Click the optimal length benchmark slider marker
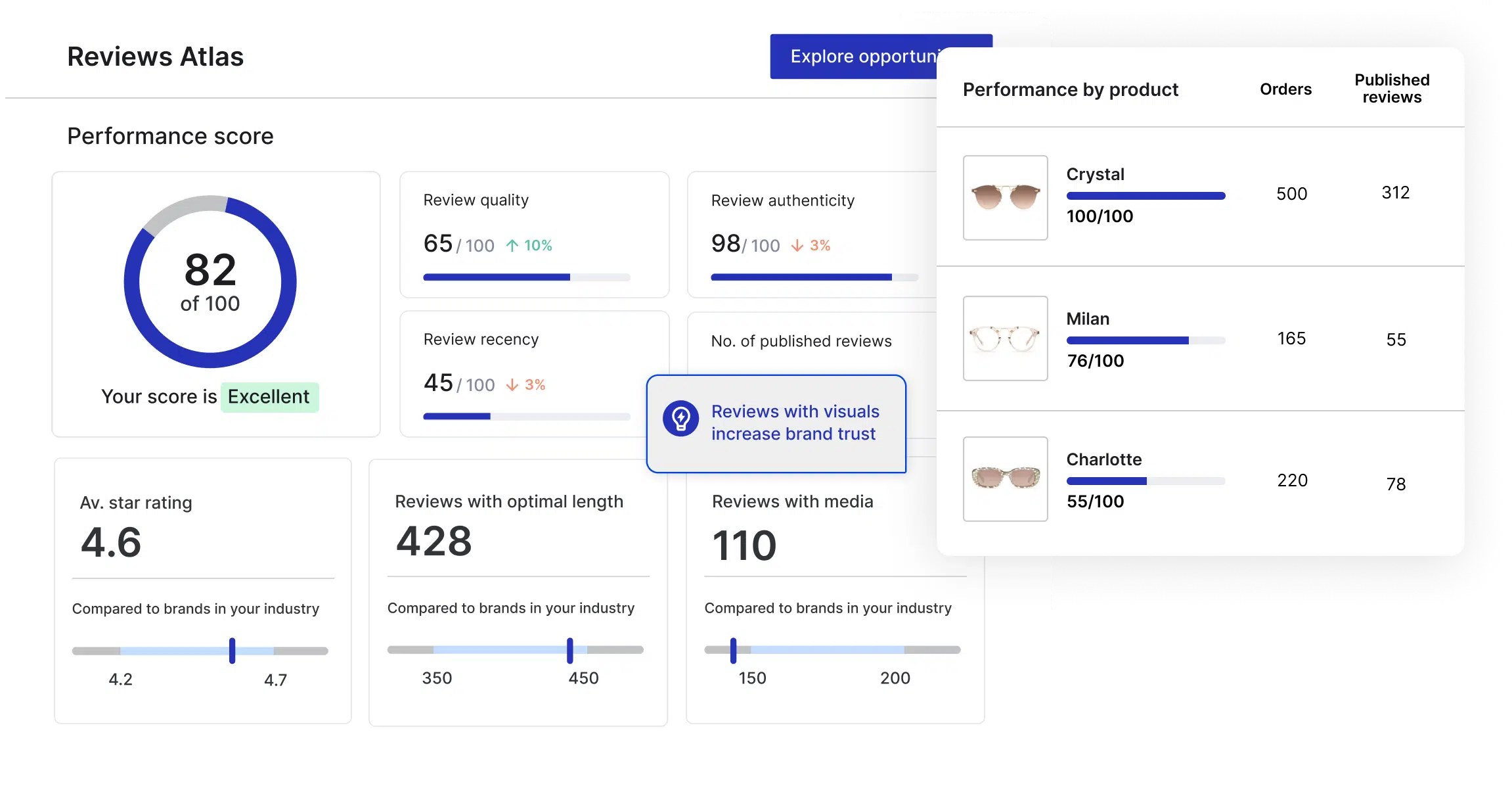Viewport: 1512px width, 786px height. point(569,650)
